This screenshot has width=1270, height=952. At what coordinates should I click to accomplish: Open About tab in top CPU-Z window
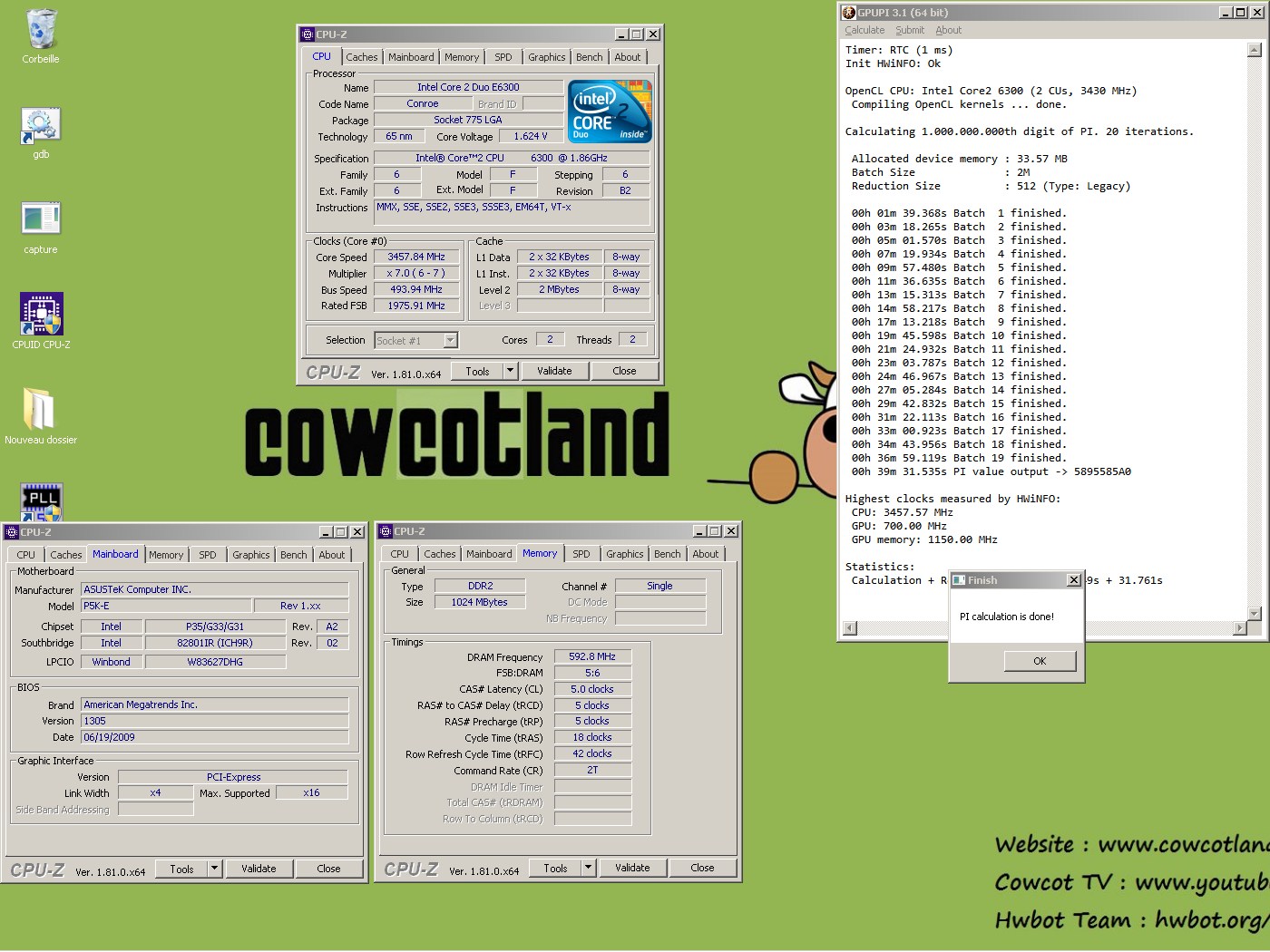point(628,57)
